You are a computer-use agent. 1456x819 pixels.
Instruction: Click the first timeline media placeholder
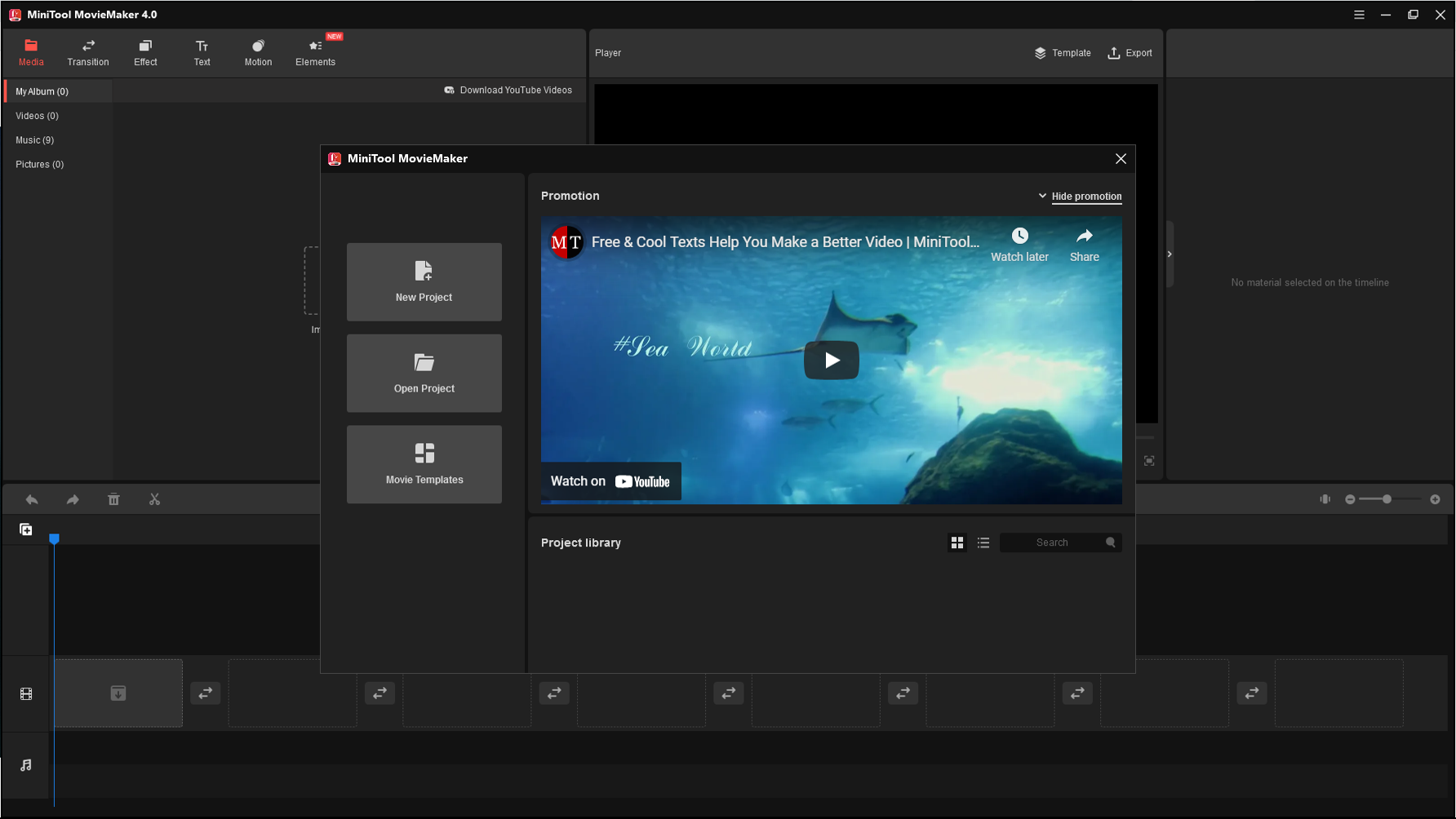click(118, 693)
